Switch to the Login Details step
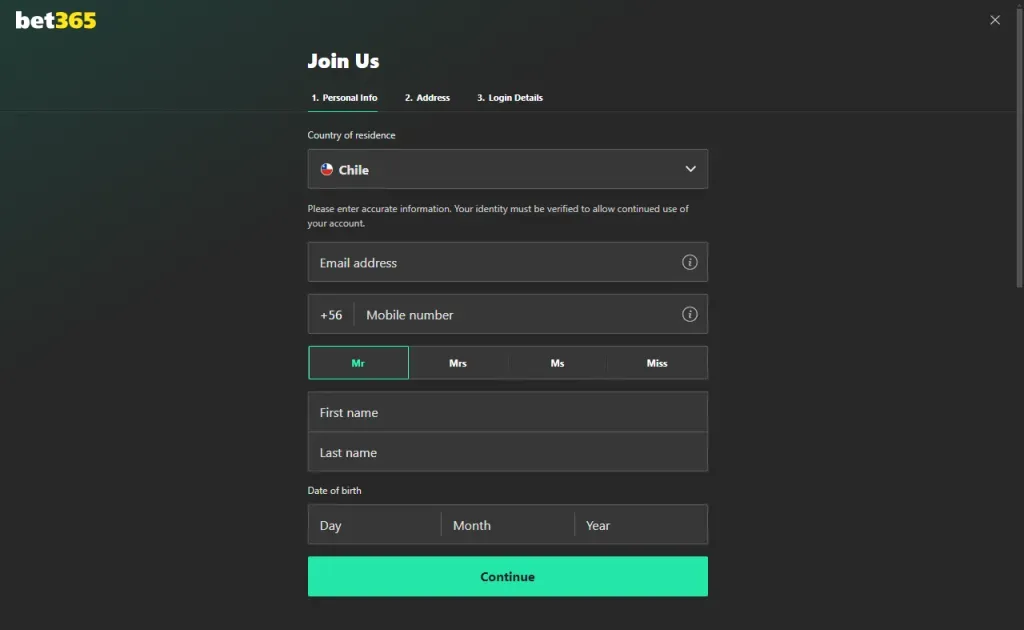This screenshot has width=1024, height=630. pyautogui.click(x=509, y=97)
